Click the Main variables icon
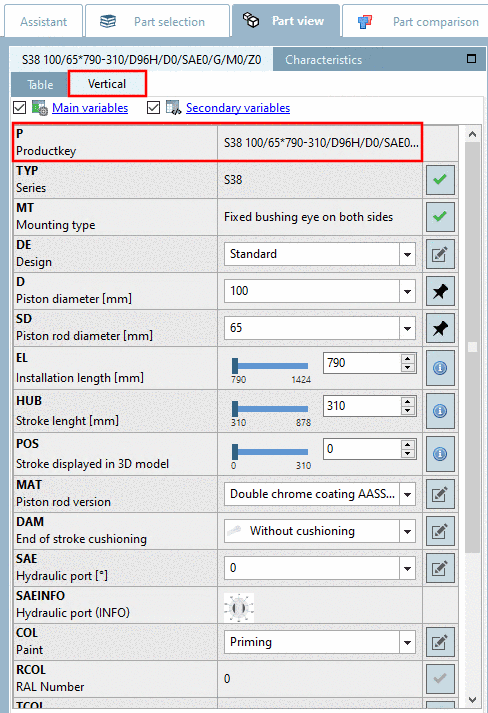Image resolution: width=488 pixels, height=713 pixels. coord(40,108)
